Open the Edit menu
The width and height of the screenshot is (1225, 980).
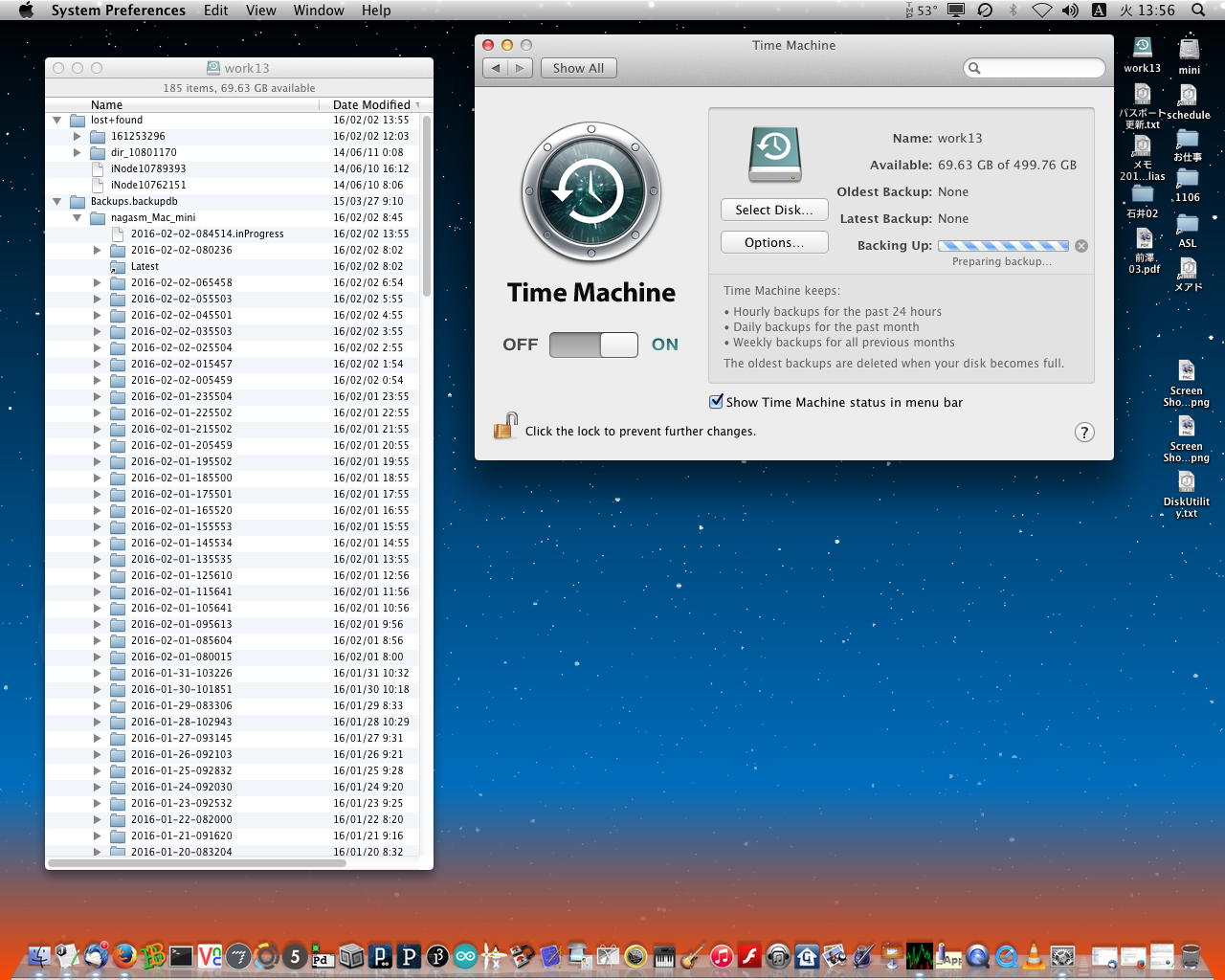click(x=215, y=11)
